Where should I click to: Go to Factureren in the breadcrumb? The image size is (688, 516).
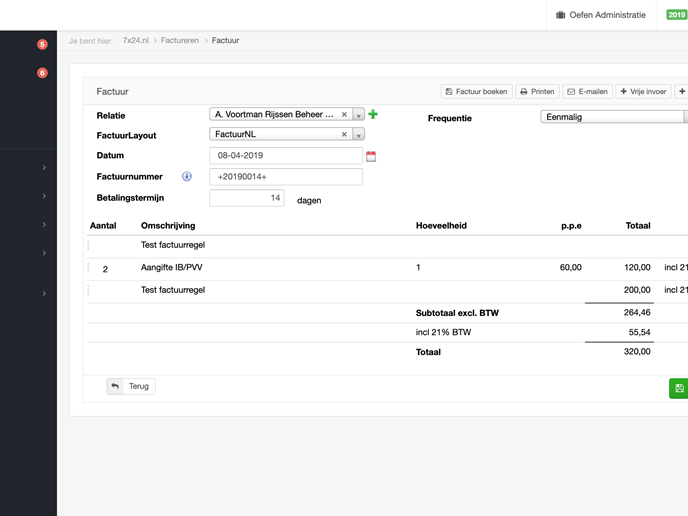181,41
